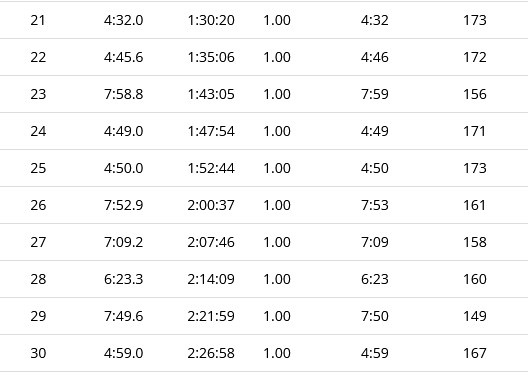The height and width of the screenshot is (373, 528).
Task: Select lap 23 time 7:58.8
Action: point(124,94)
